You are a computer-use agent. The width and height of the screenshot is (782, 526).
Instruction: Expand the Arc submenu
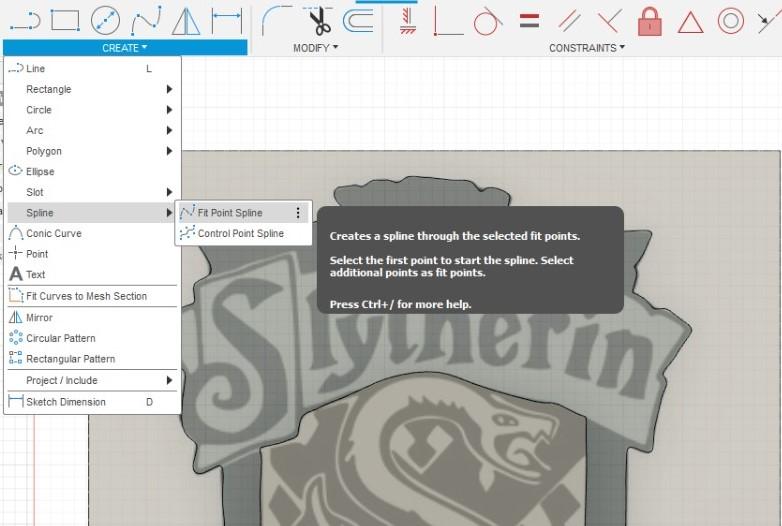pos(92,130)
